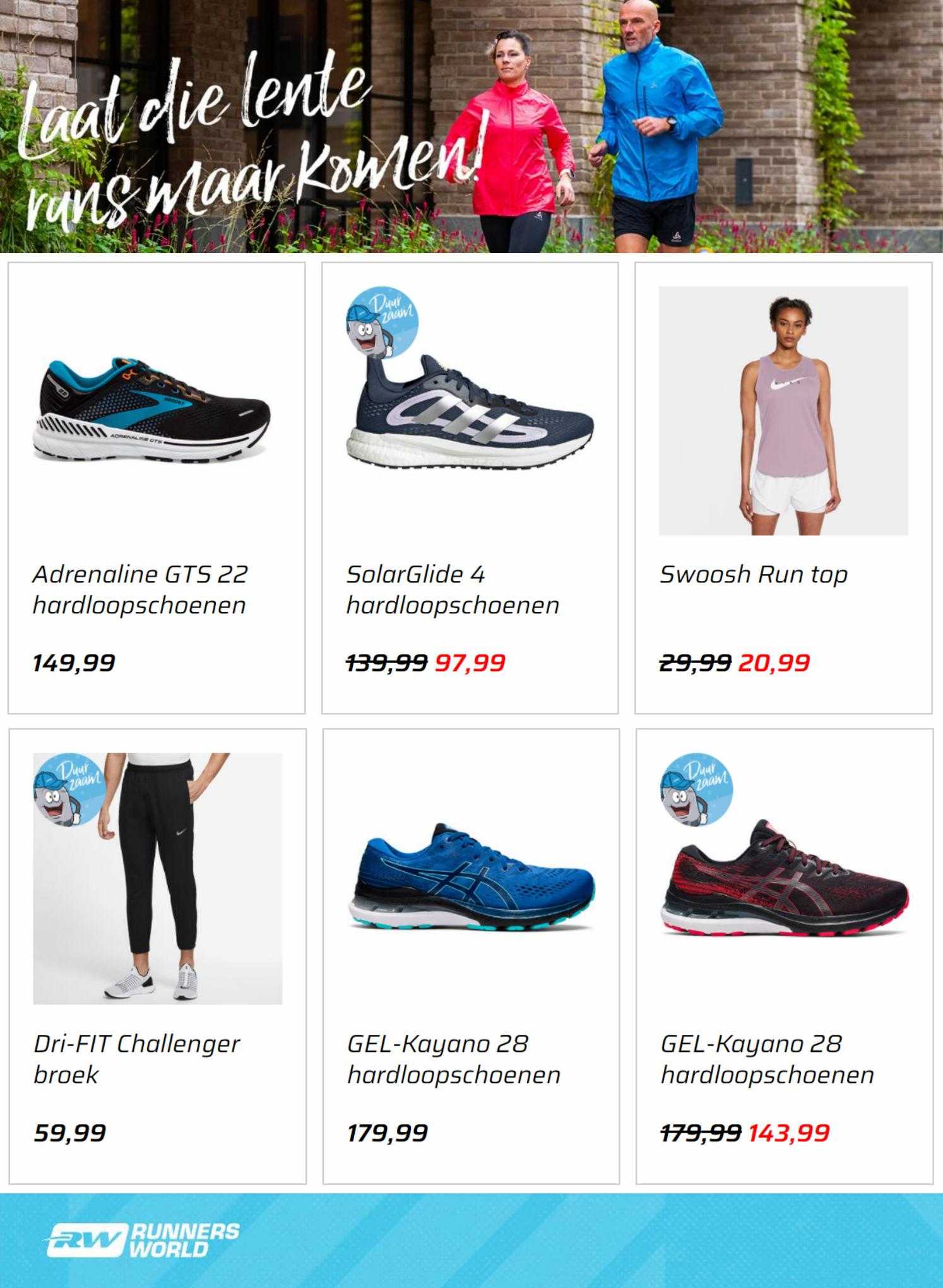Click the 'Laat die lente runs maar komen' banner

(471, 126)
